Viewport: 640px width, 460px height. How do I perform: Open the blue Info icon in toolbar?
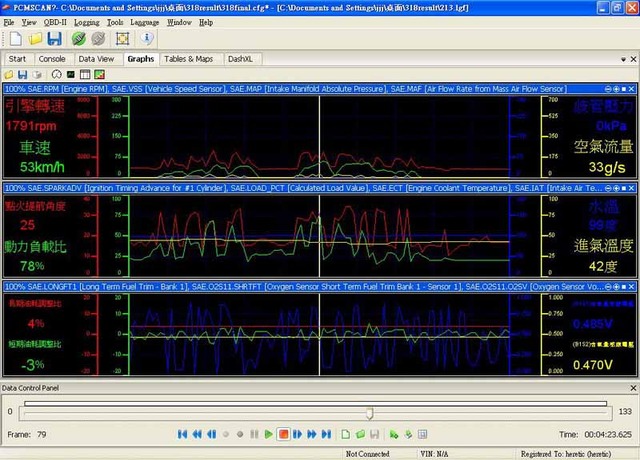[147, 38]
